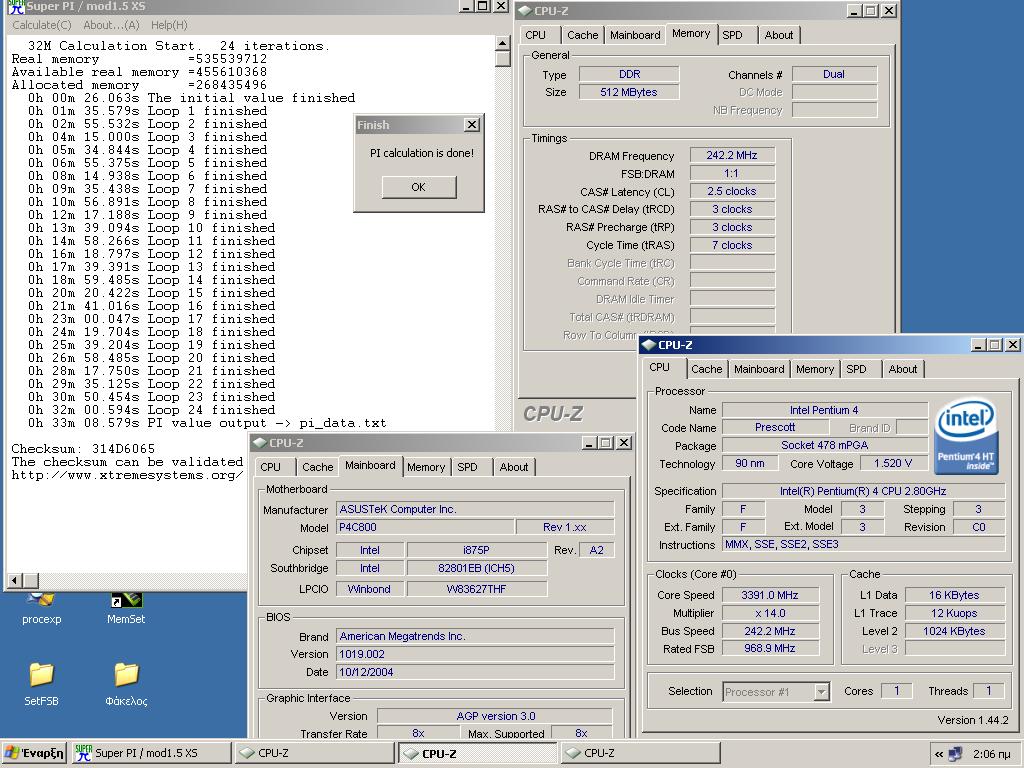Open Memory tab in Processor CPU-Z window

click(x=814, y=369)
